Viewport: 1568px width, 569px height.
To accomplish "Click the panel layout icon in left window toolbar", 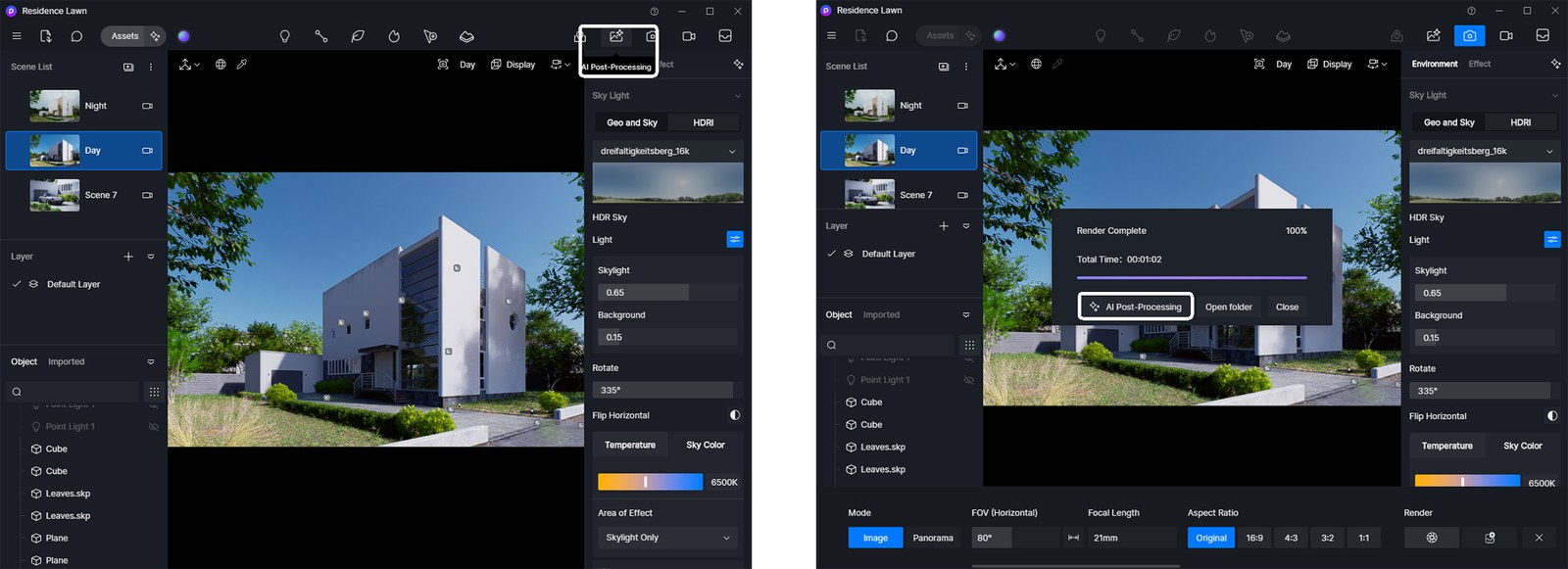I will (725, 36).
